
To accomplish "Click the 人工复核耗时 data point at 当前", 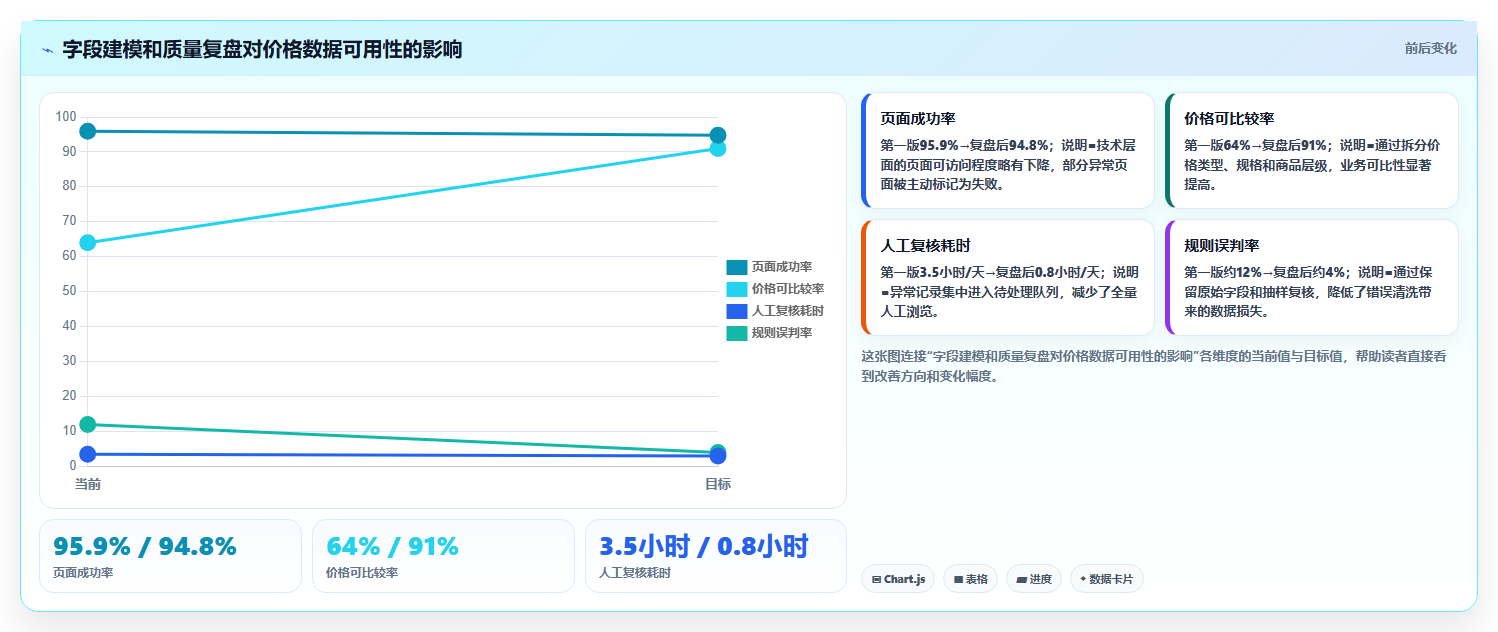I will point(87,454).
